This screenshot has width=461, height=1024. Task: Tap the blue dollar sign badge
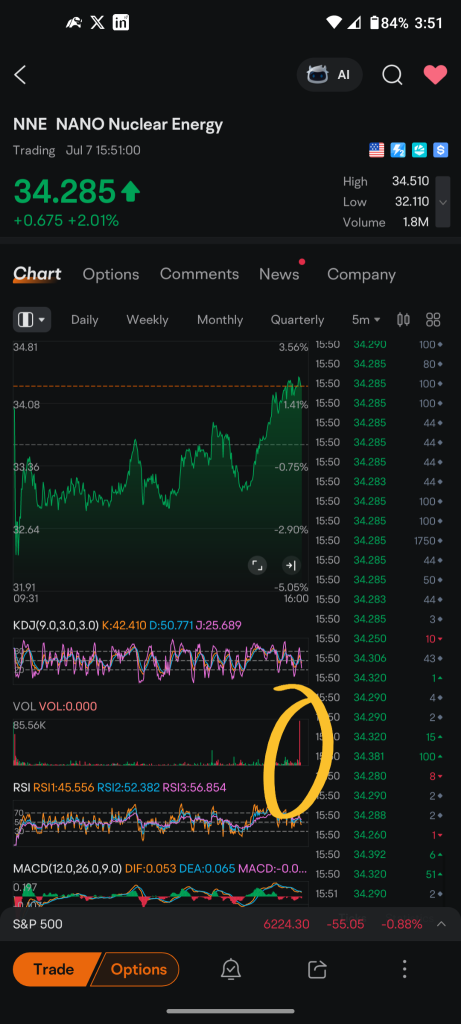click(x=441, y=150)
